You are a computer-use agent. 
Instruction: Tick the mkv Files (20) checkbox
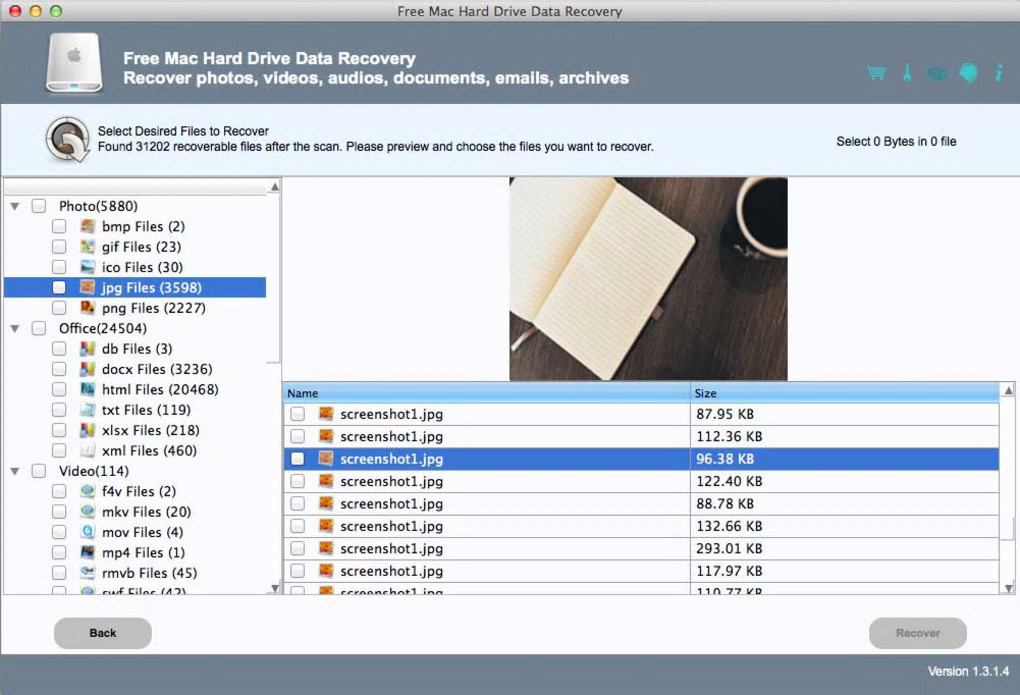pos(59,511)
